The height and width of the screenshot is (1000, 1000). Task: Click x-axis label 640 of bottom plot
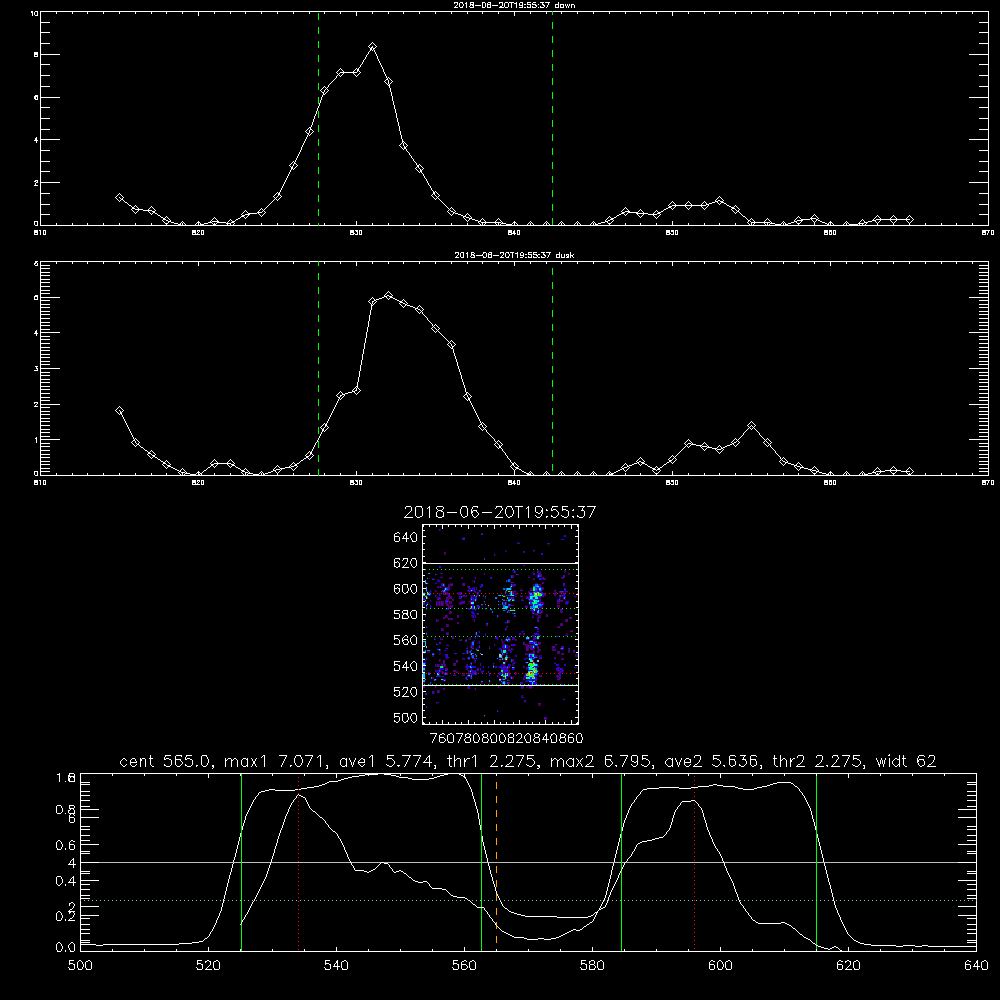pyautogui.click(x=976, y=966)
